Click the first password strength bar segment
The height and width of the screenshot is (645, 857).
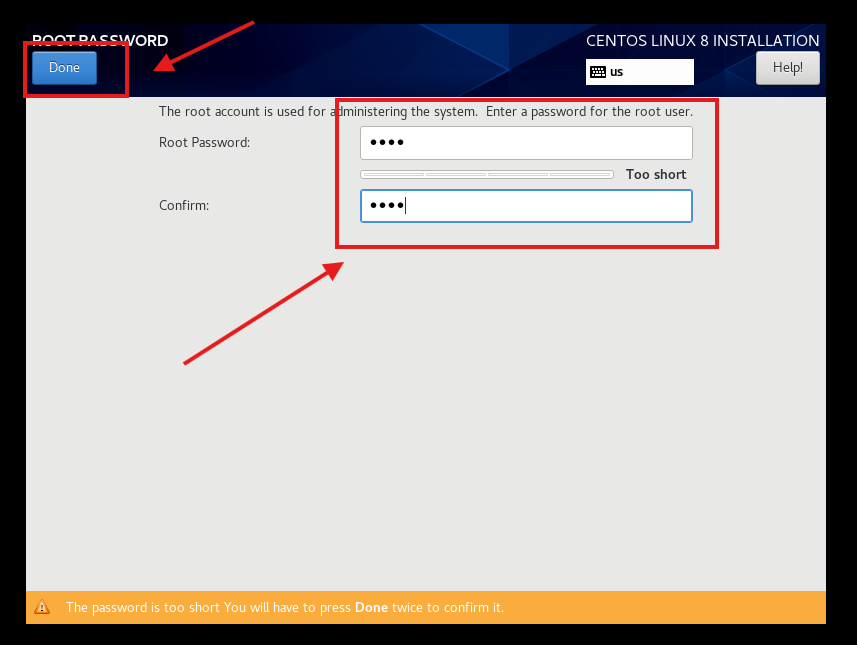click(x=393, y=175)
